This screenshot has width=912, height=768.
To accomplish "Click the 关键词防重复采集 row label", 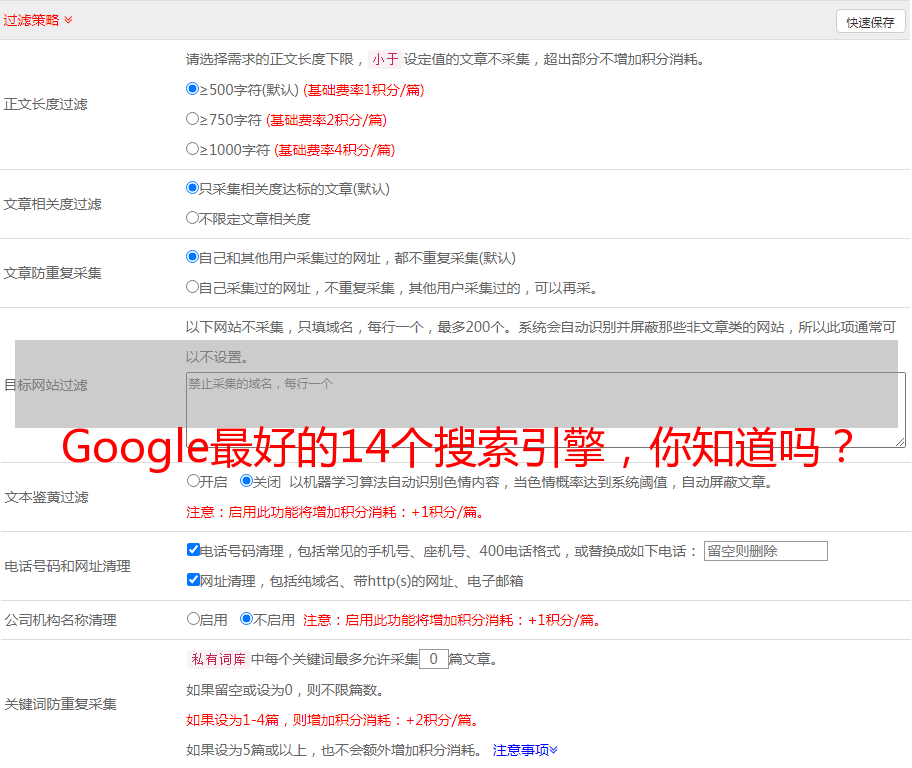I will pyautogui.click(x=60, y=704).
